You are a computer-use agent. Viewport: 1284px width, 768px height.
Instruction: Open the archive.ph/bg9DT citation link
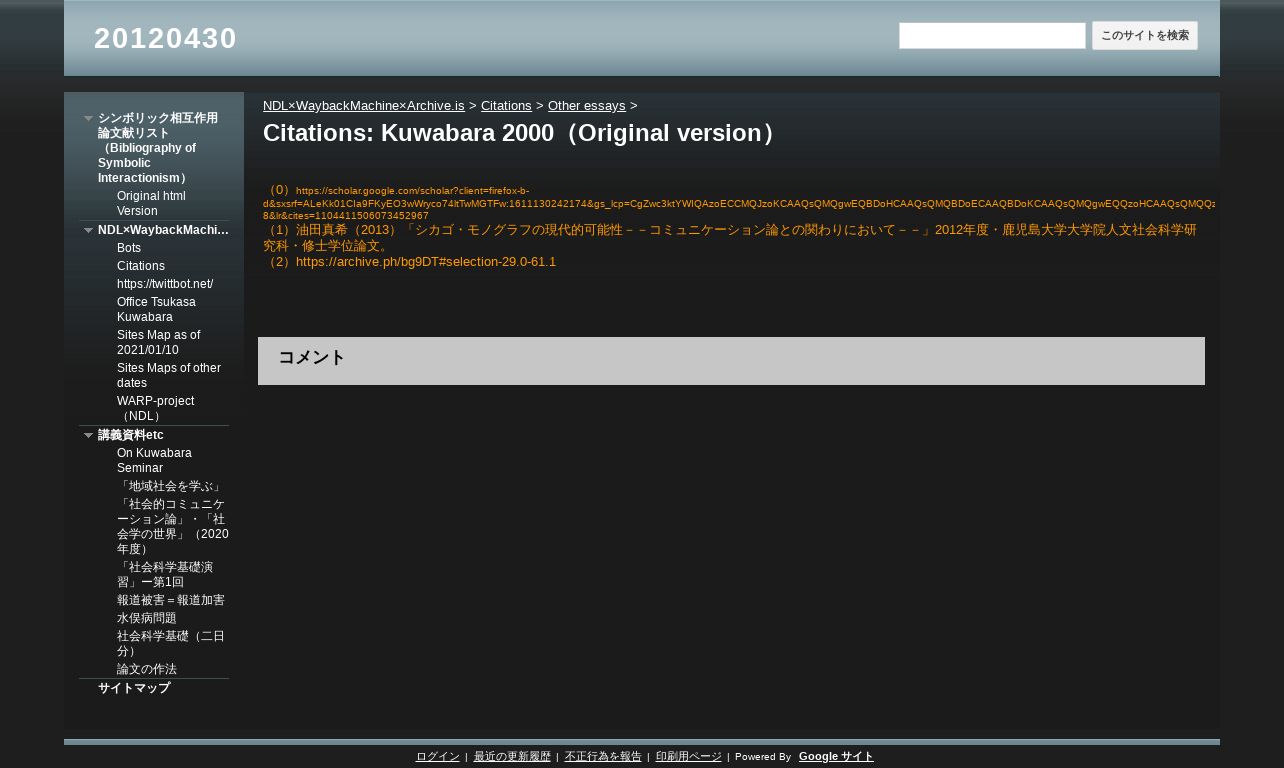(x=426, y=262)
